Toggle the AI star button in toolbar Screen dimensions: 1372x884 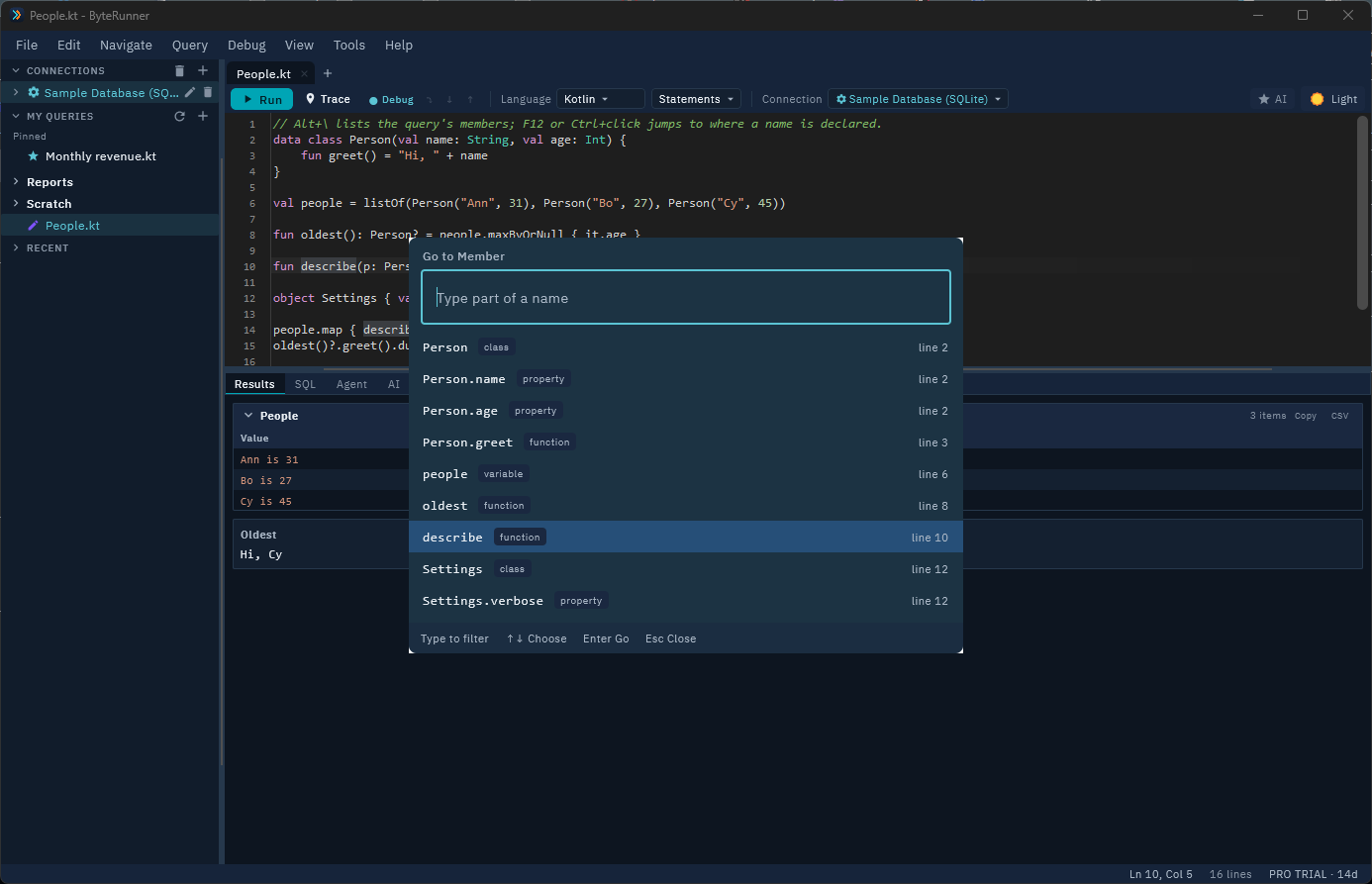pos(1273,99)
